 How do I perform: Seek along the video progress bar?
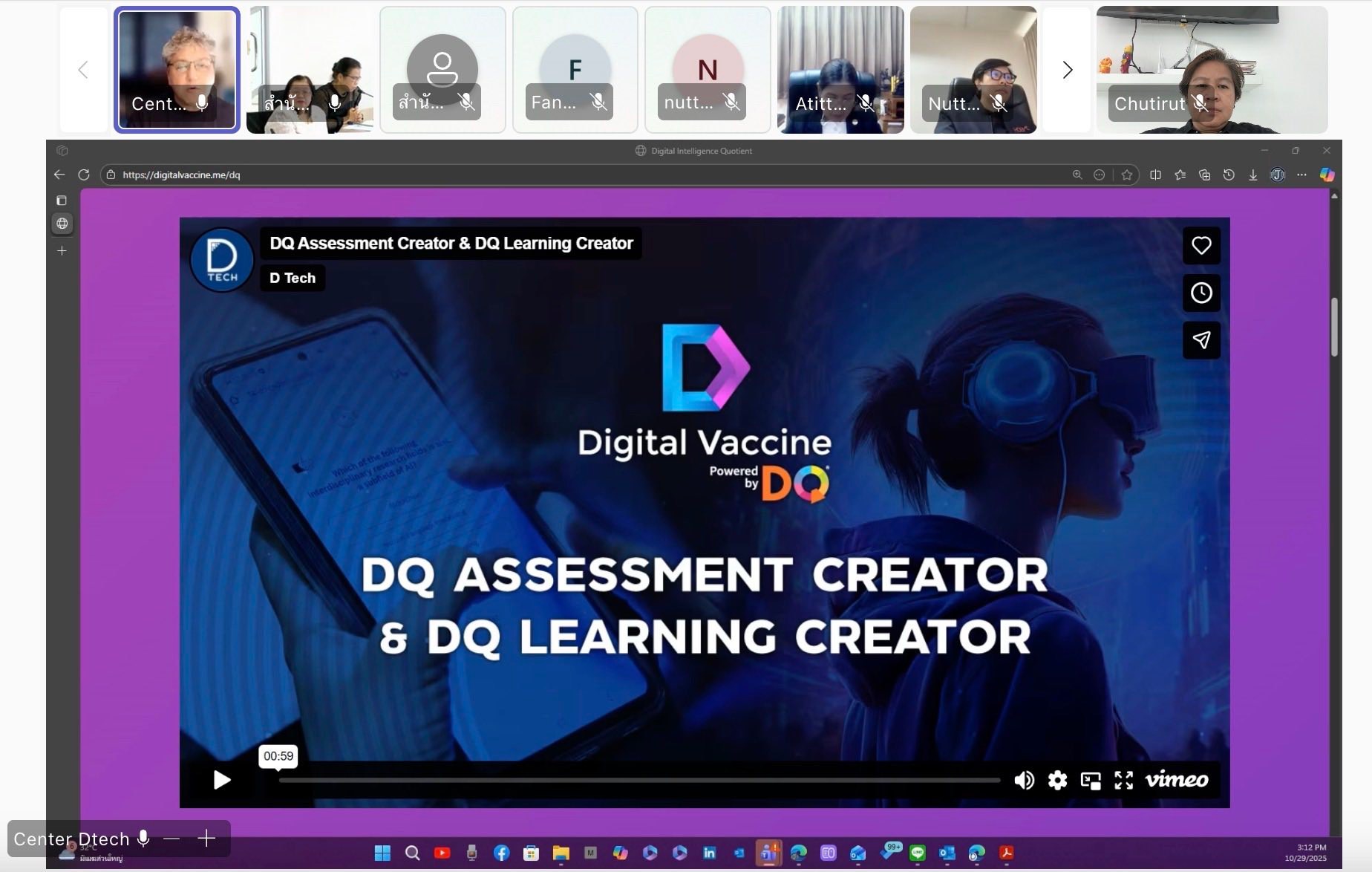point(639,780)
